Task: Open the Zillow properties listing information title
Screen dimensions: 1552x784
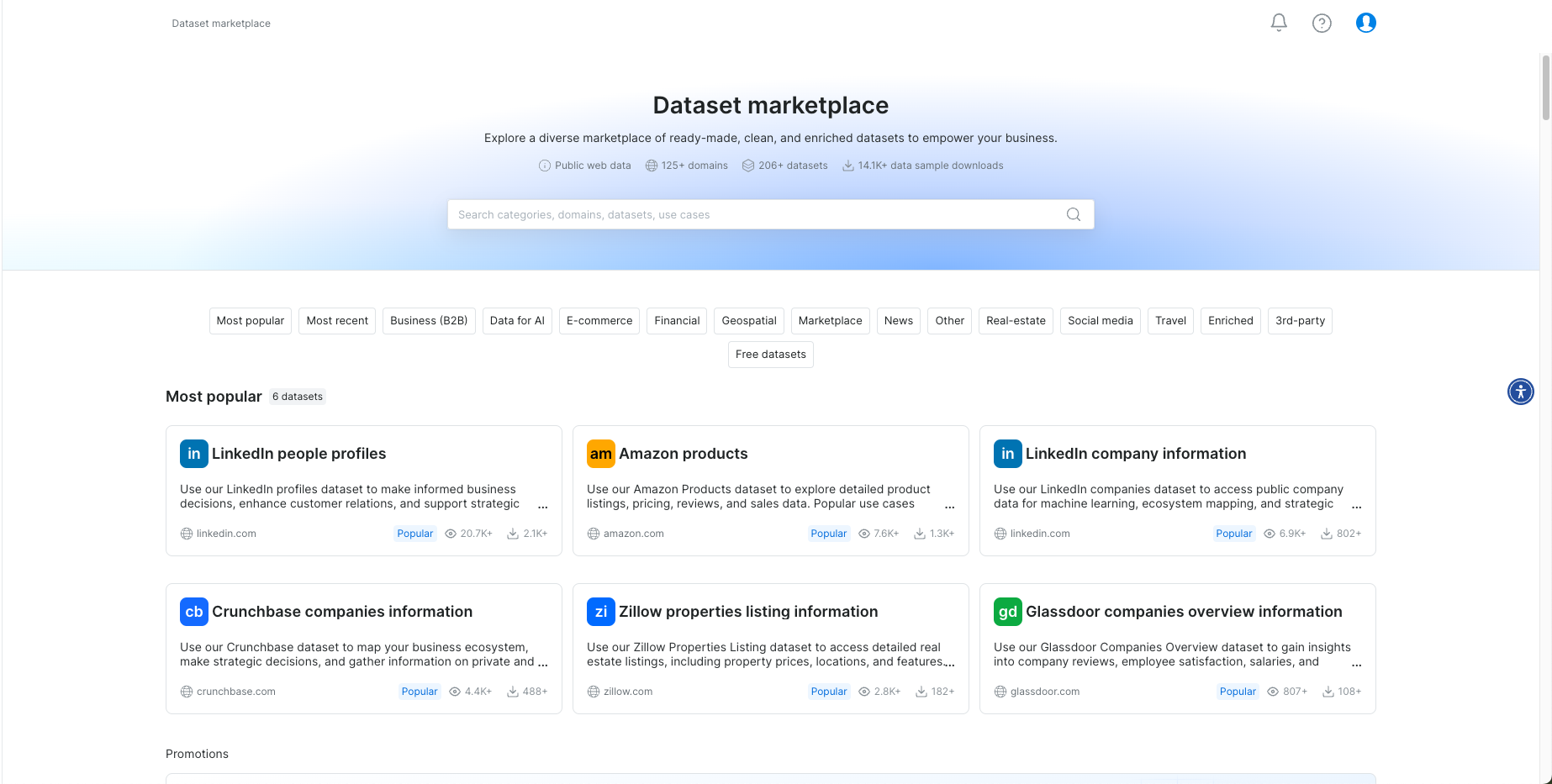Action: click(748, 612)
